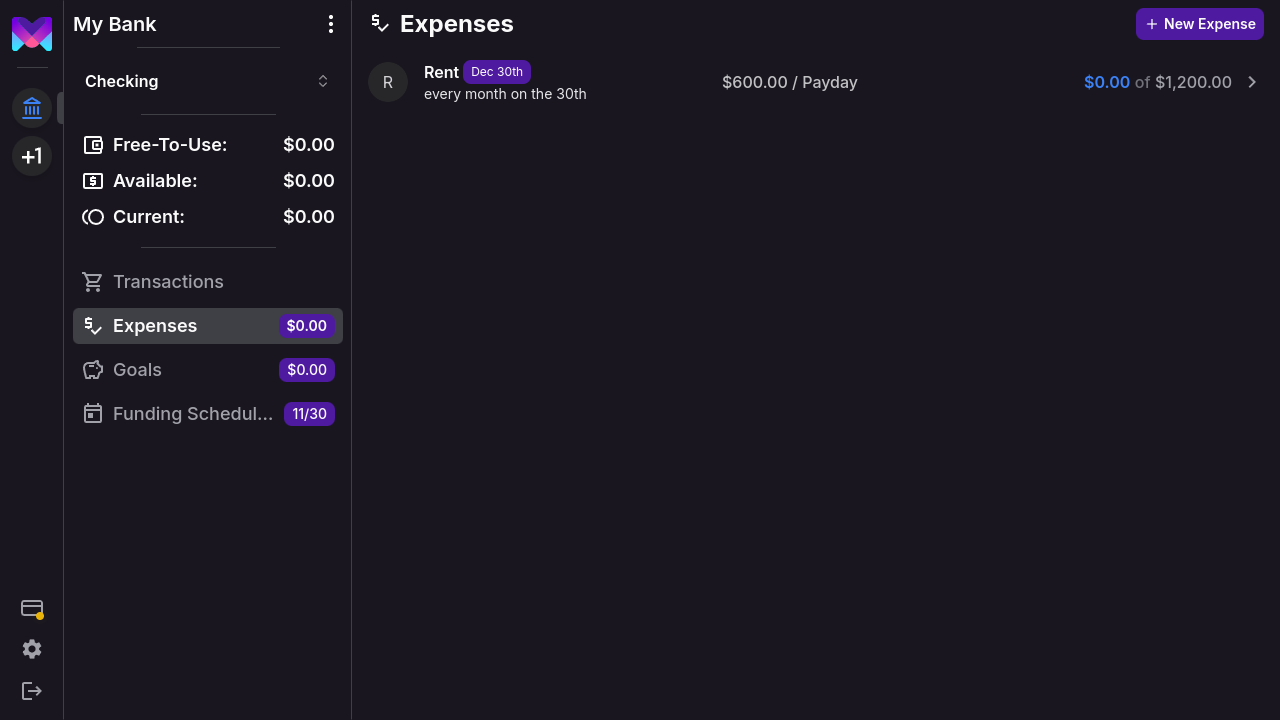
Task: Click the Free-To-Use balance row
Action: click(x=208, y=145)
